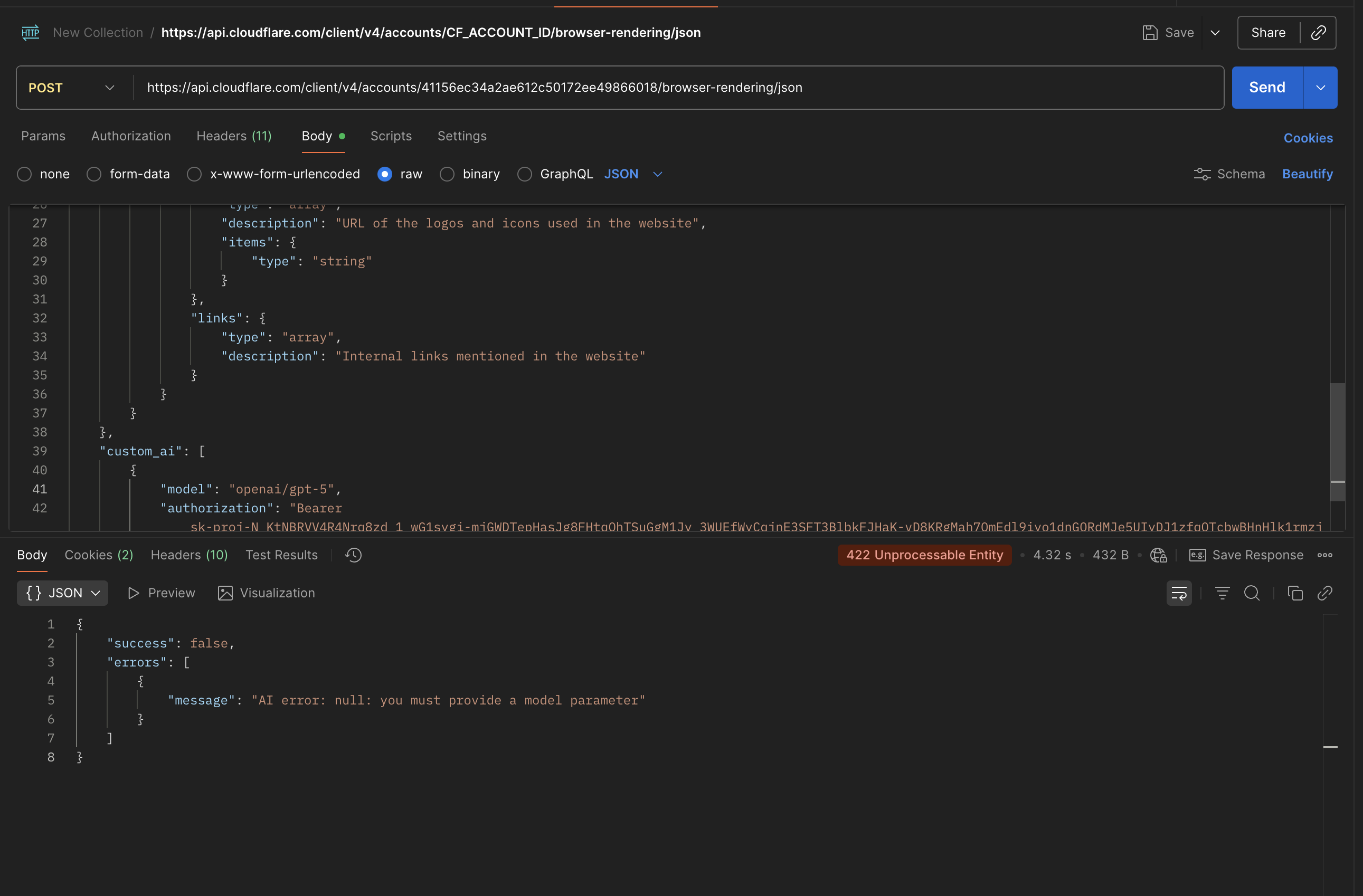Click the filter response icon
Screen dimensions: 1363x896
click(1222, 593)
